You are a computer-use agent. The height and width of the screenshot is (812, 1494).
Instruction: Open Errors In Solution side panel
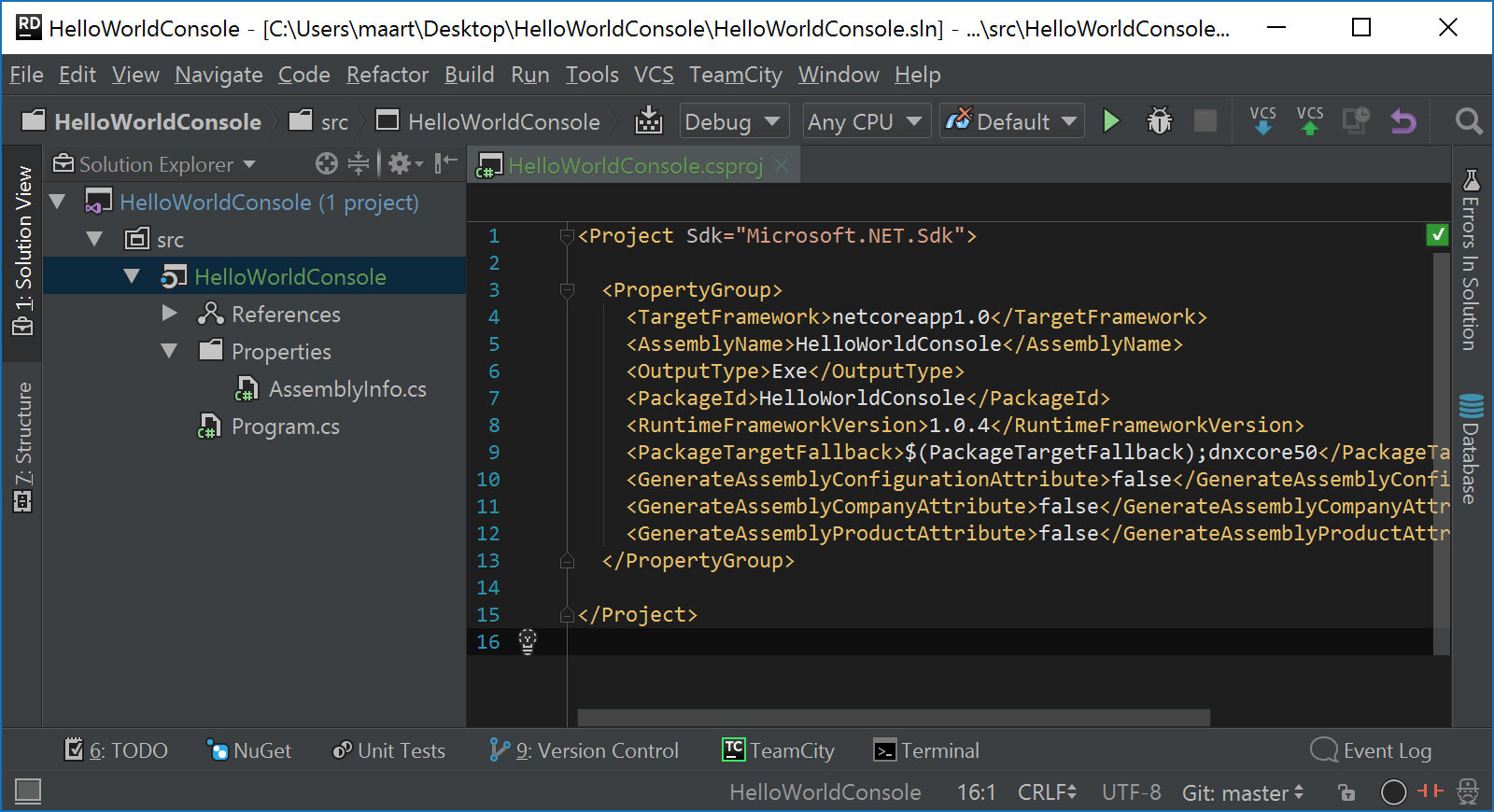coord(1471,259)
